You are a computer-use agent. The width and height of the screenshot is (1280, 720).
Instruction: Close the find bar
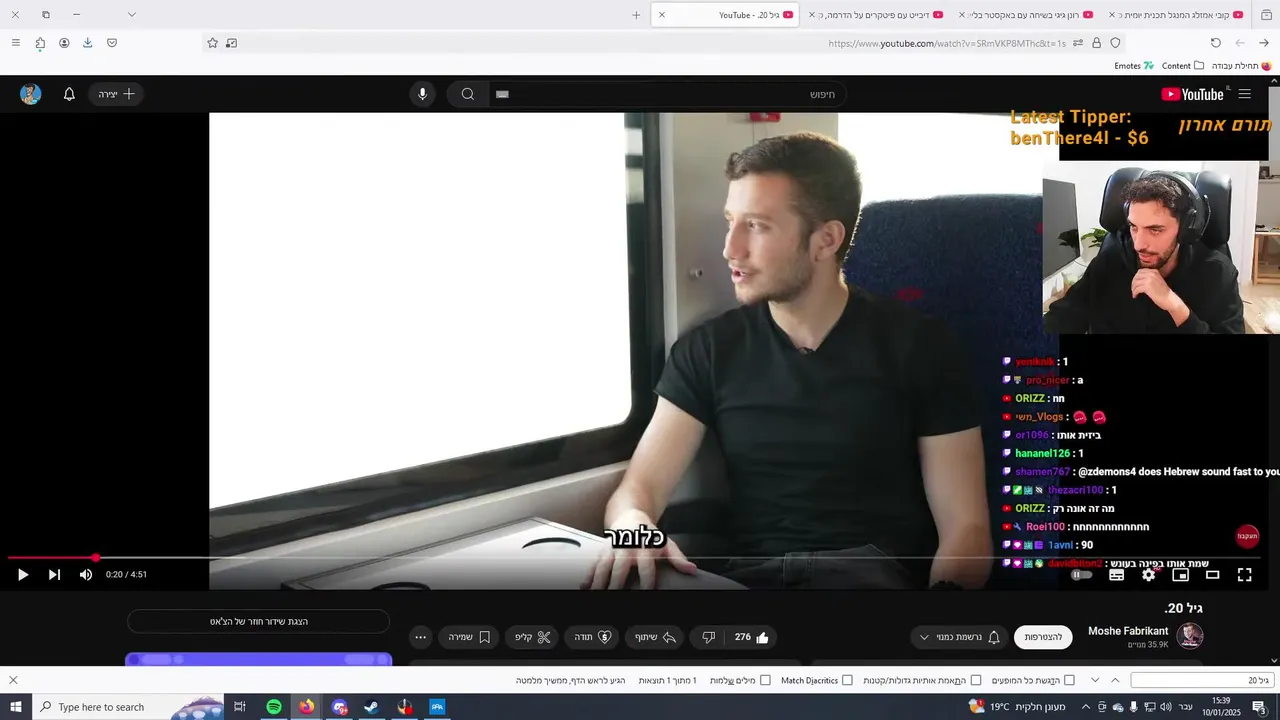(13, 680)
